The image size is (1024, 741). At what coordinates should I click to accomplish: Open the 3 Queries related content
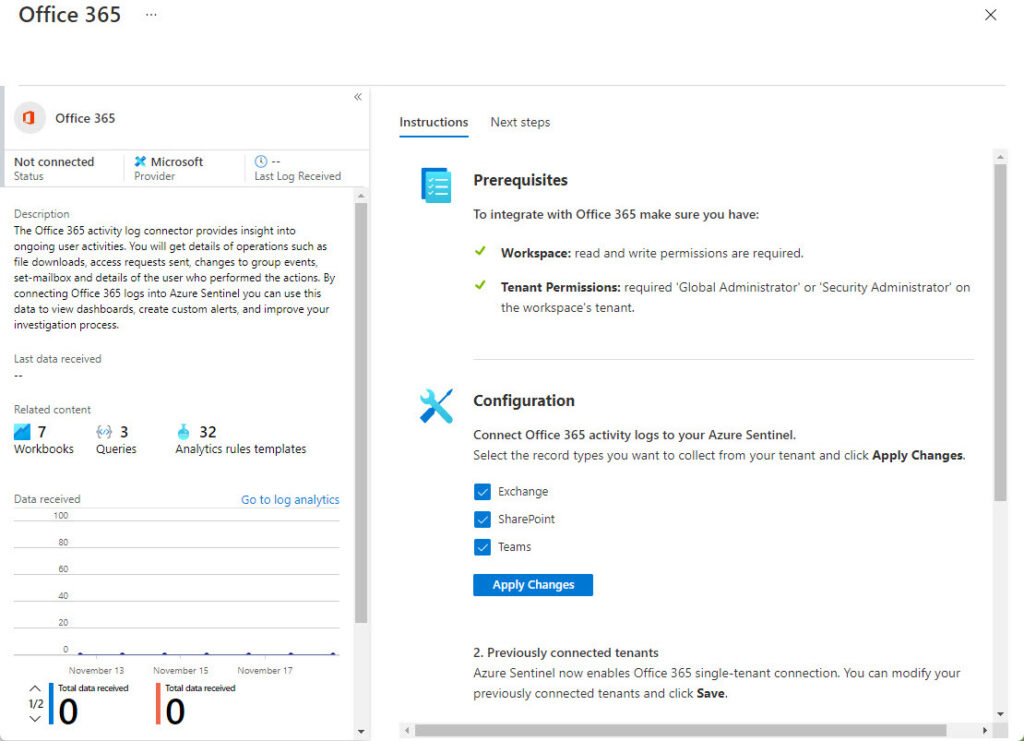click(116, 439)
